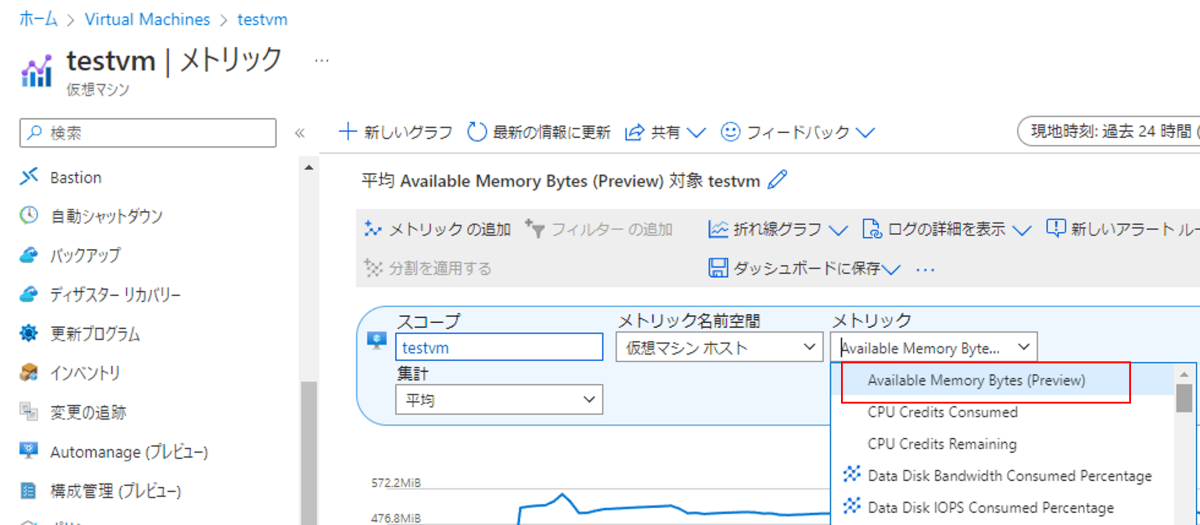Click the 検索 search box in sidebar
Image resolution: width=1200 pixels, height=525 pixels.
click(x=148, y=132)
